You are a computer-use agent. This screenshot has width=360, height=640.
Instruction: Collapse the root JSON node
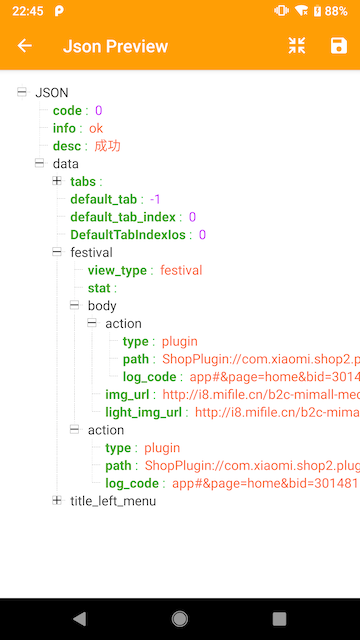(22, 92)
